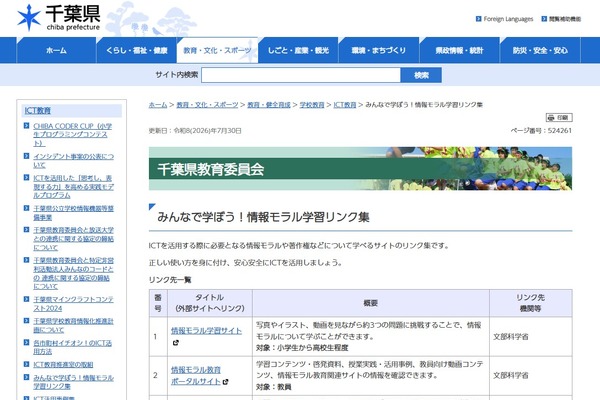Open CHIBA CODER CUP sidebar link
This screenshot has width=600, height=400.
coord(73,134)
